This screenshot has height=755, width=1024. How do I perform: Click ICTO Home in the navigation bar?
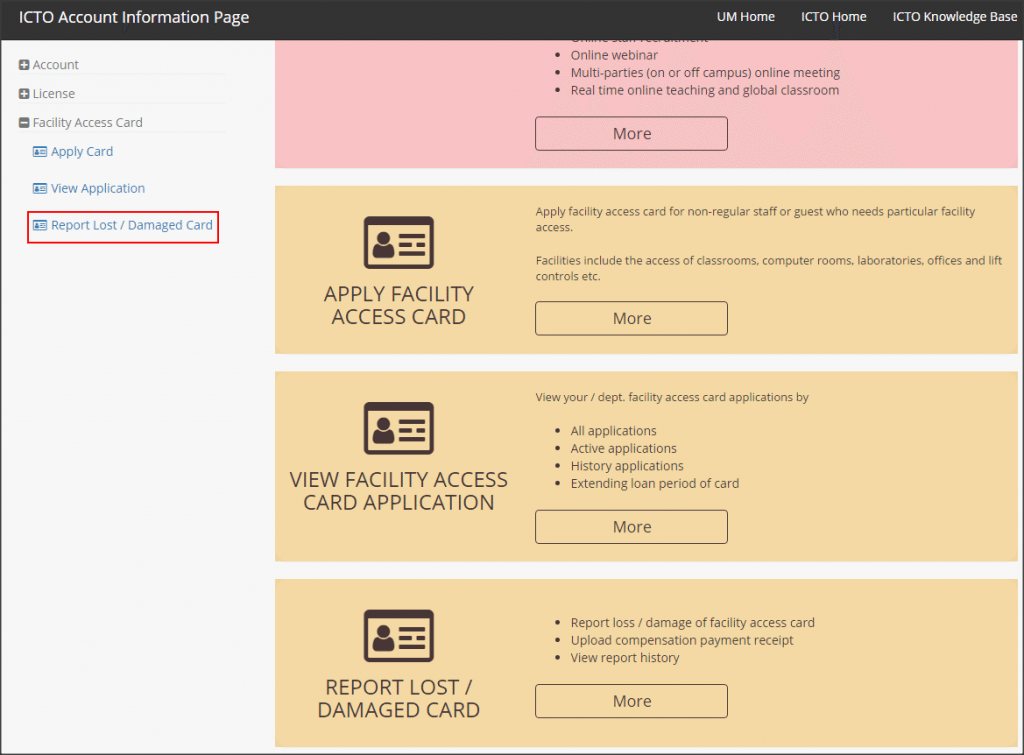(x=833, y=16)
